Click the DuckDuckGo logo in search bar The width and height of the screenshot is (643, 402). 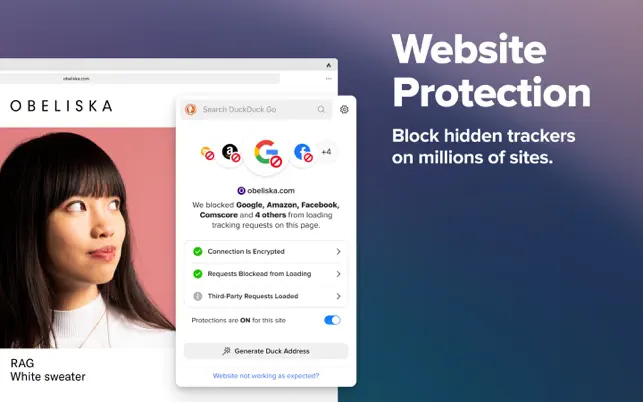point(190,109)
